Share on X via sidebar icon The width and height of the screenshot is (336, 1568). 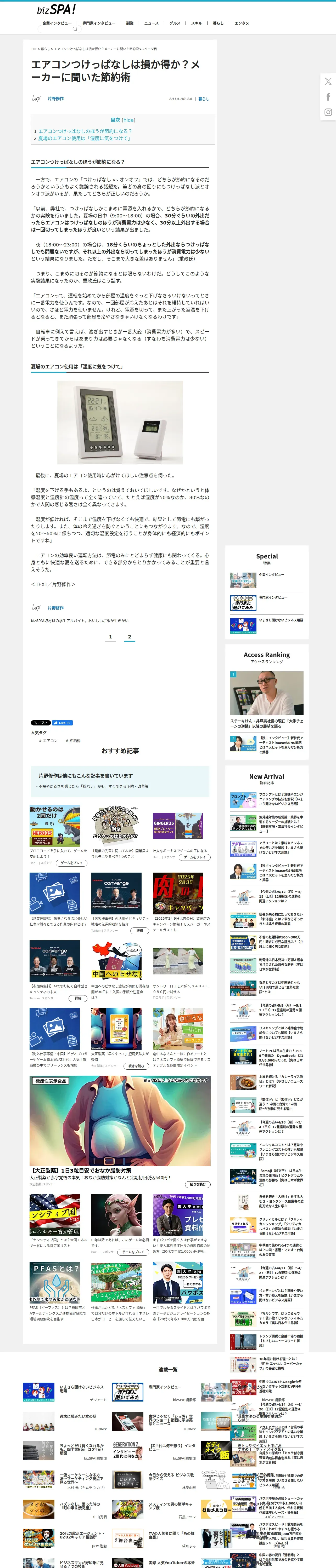pyautogui.click(x=328, y=81)
